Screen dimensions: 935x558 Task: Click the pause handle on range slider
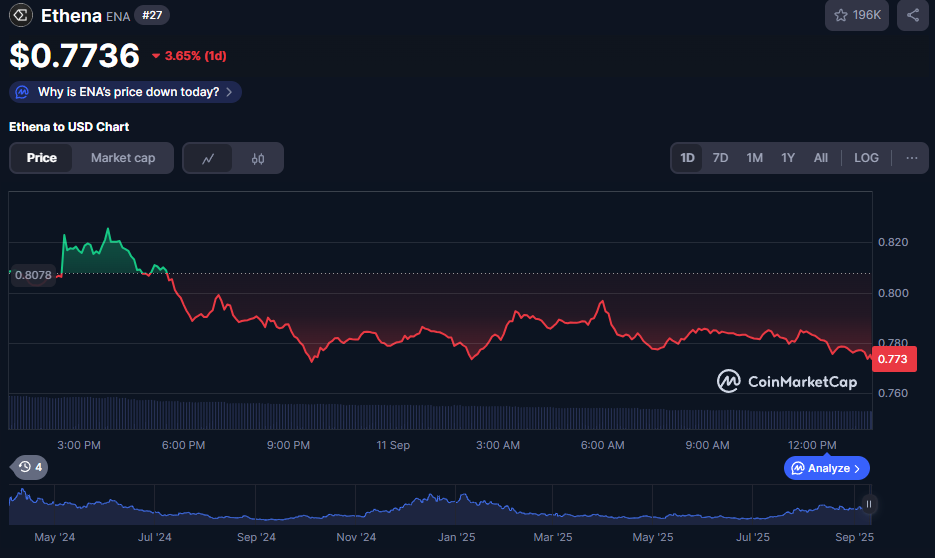[869, 504]
